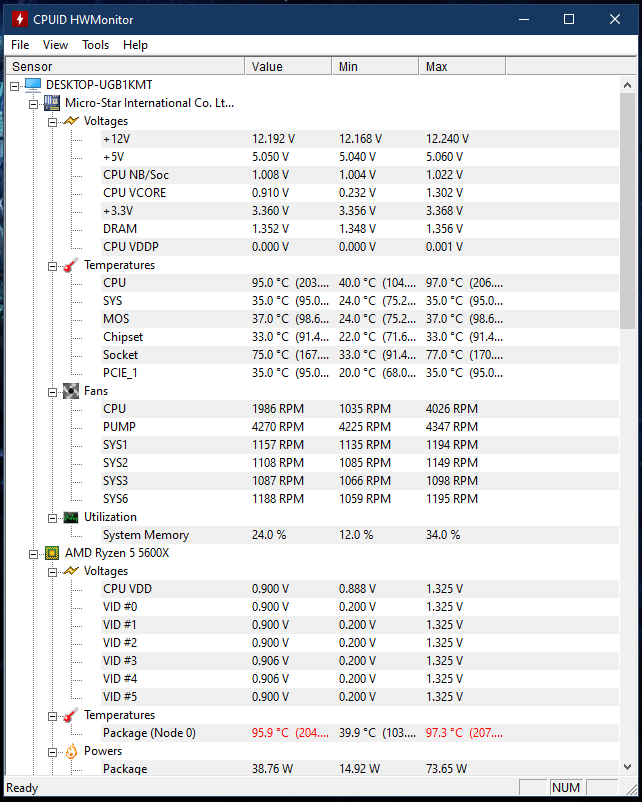Image resolution: width=642 pixels, height=802 pixels.
Task: Click the Min column header
Action: pyautogui.click(x=375, y=66)
